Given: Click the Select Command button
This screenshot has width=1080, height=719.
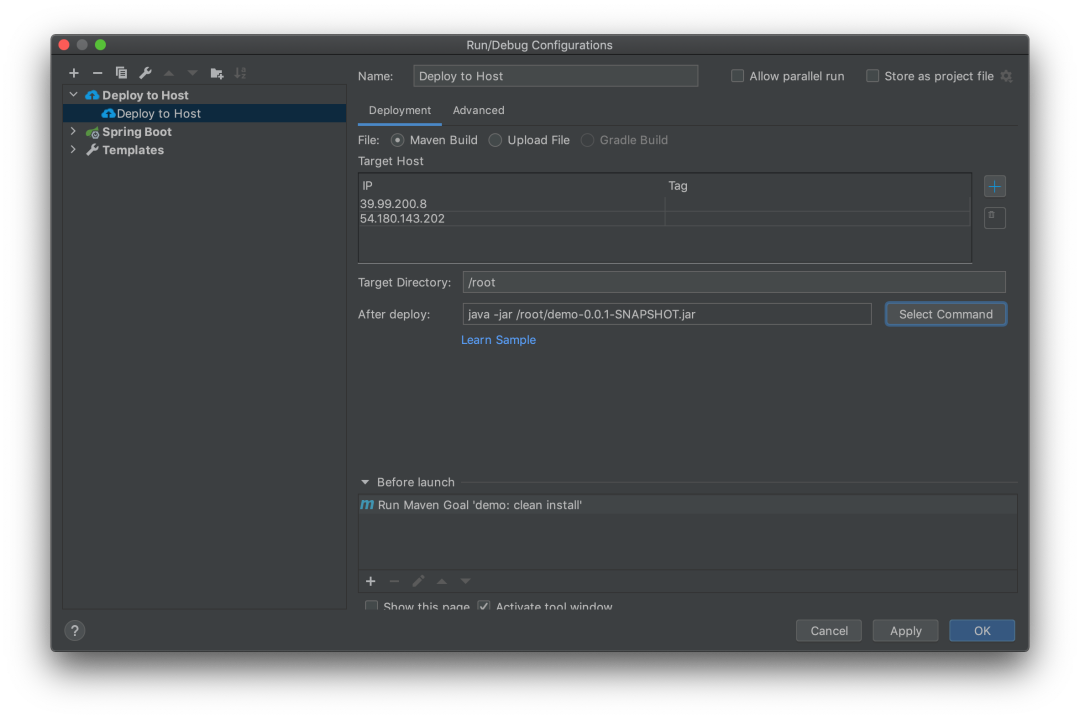Looking at the screenshot, I should coord(945,314).
